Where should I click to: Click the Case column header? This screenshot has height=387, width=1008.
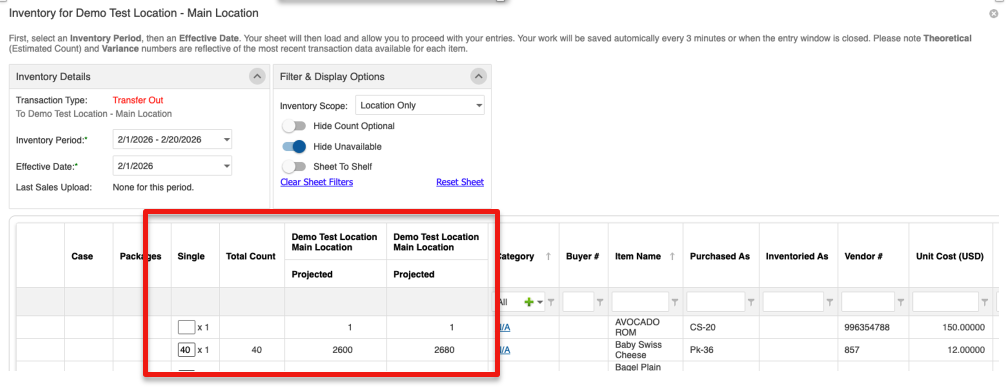coord(82,256)
